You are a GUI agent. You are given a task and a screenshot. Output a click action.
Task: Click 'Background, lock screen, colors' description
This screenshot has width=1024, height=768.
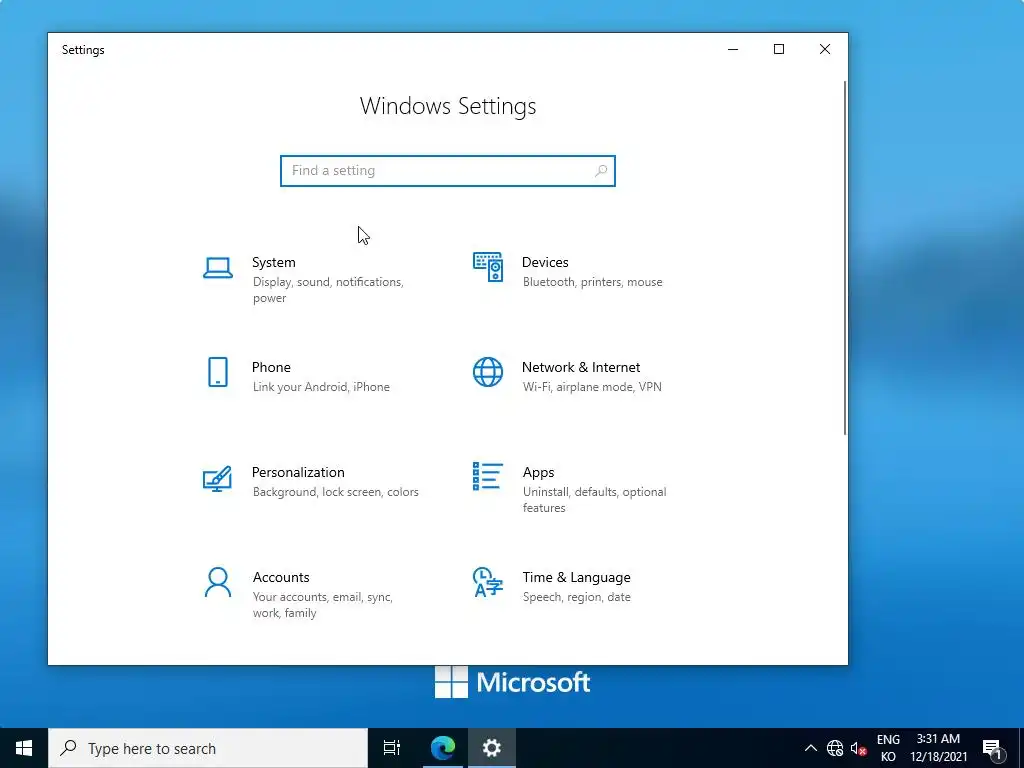tap(336, 492)
